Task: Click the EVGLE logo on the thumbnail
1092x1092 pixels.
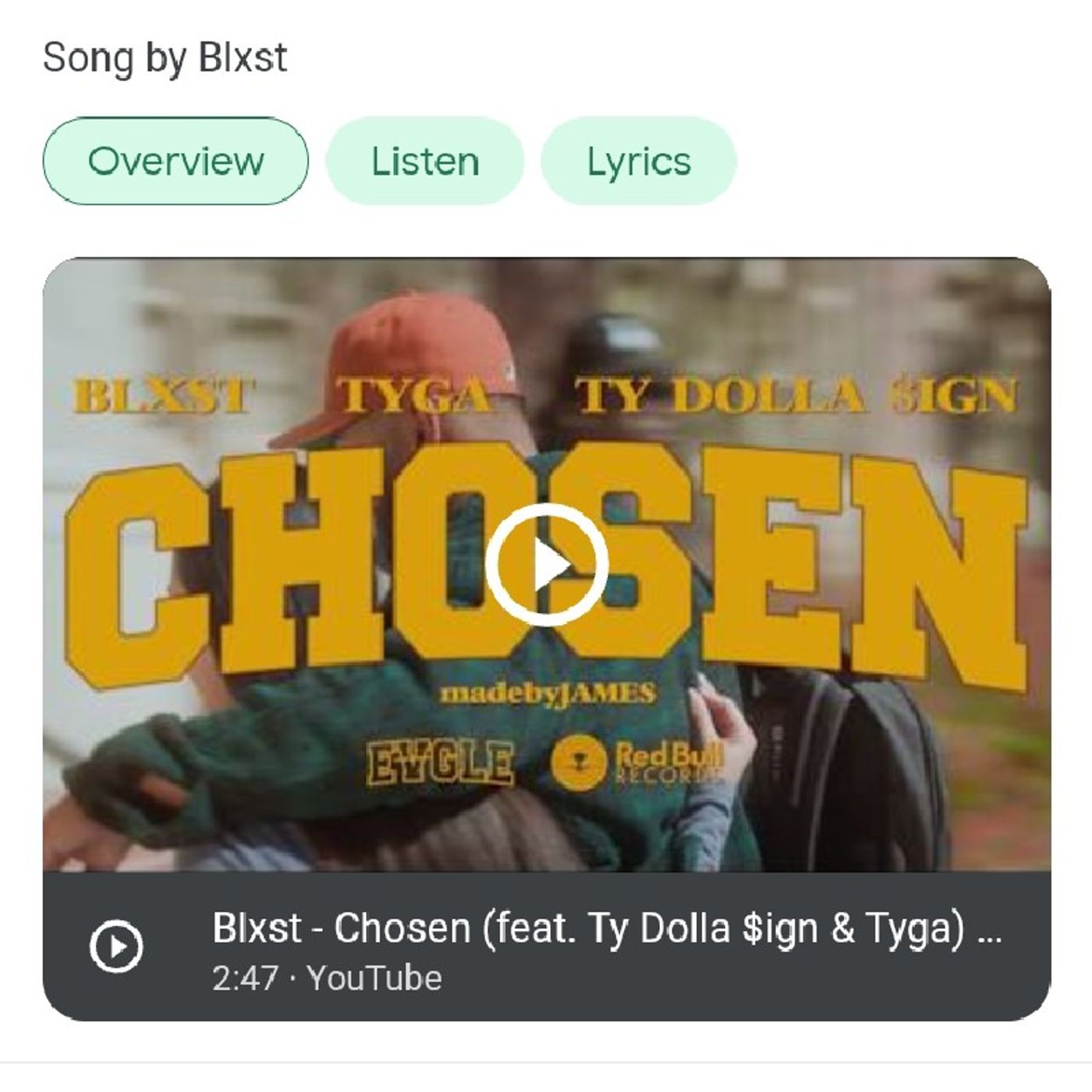Action: tap(441, 763)
